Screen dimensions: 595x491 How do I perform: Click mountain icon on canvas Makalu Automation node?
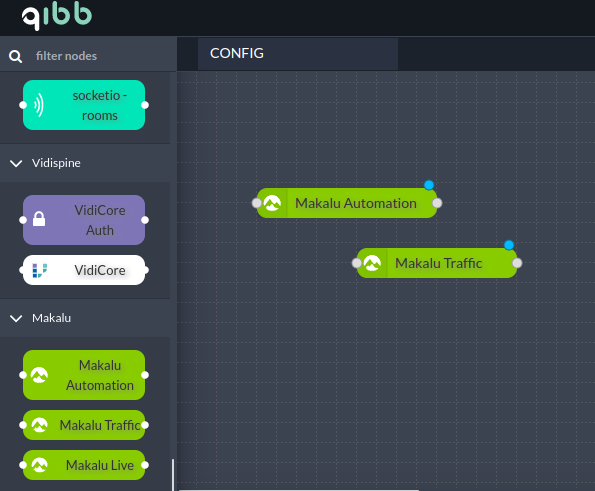272,203
